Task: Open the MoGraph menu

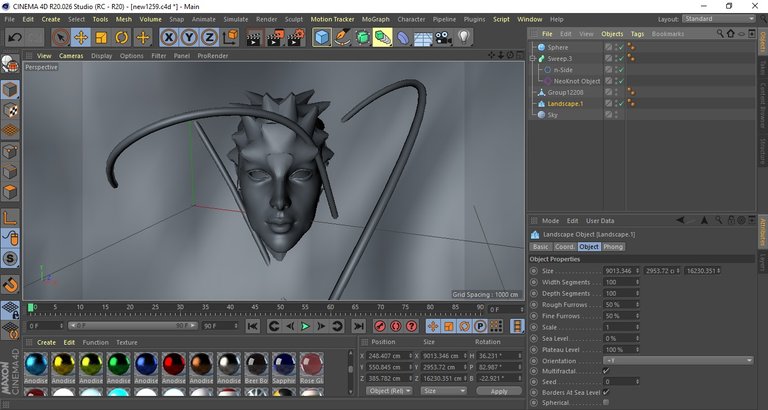Action: [x=376, y=19]
